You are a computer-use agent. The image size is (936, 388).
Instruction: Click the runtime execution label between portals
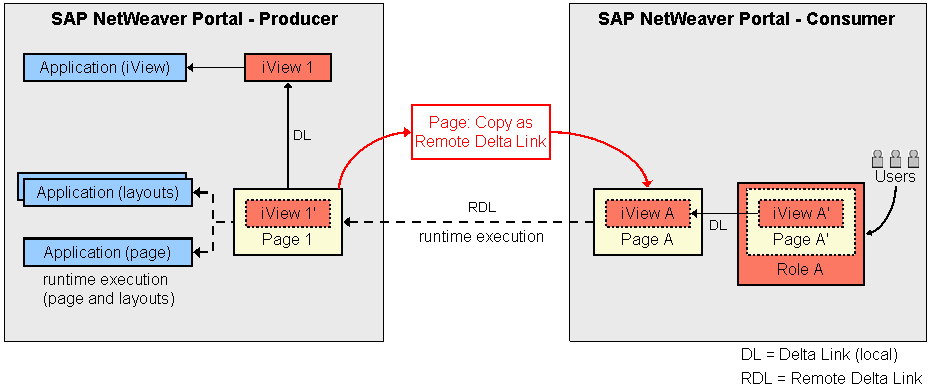(x=481, y=236)
